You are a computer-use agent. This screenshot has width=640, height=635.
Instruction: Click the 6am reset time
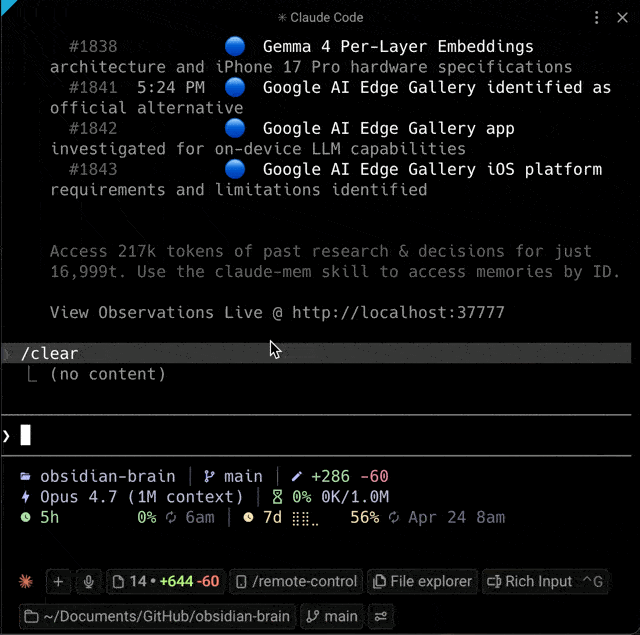200,517
